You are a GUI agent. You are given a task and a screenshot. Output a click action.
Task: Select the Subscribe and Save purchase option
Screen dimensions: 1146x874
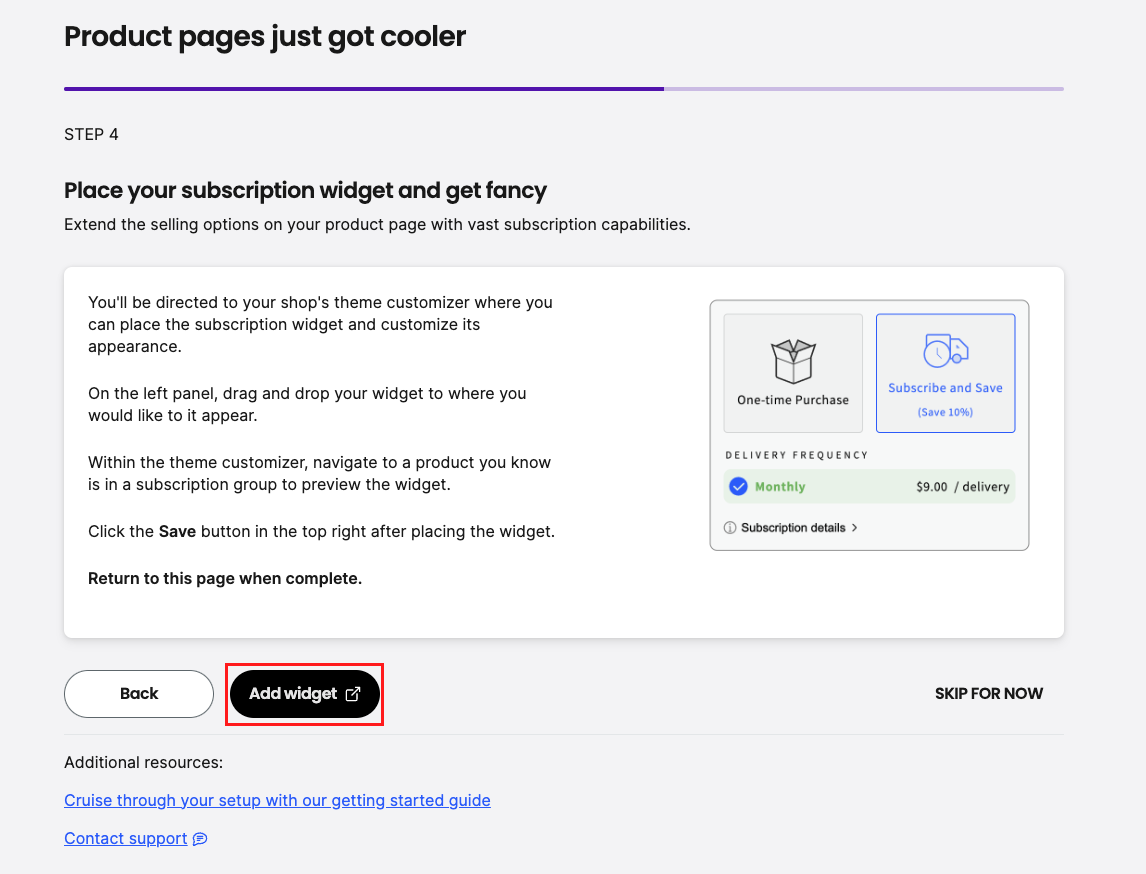(x=945, y=372)
